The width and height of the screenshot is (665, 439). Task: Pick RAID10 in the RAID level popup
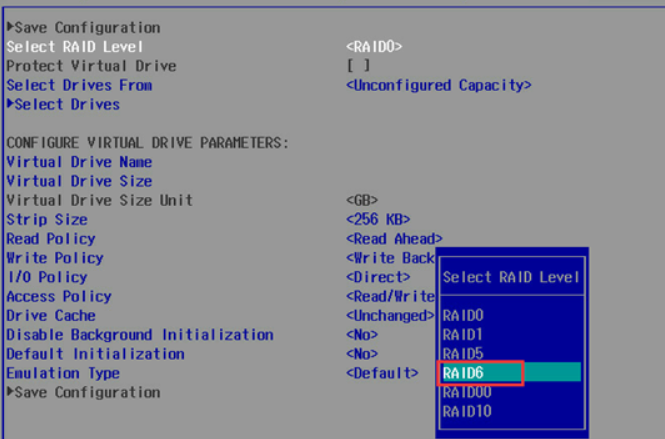click(466, 411)
